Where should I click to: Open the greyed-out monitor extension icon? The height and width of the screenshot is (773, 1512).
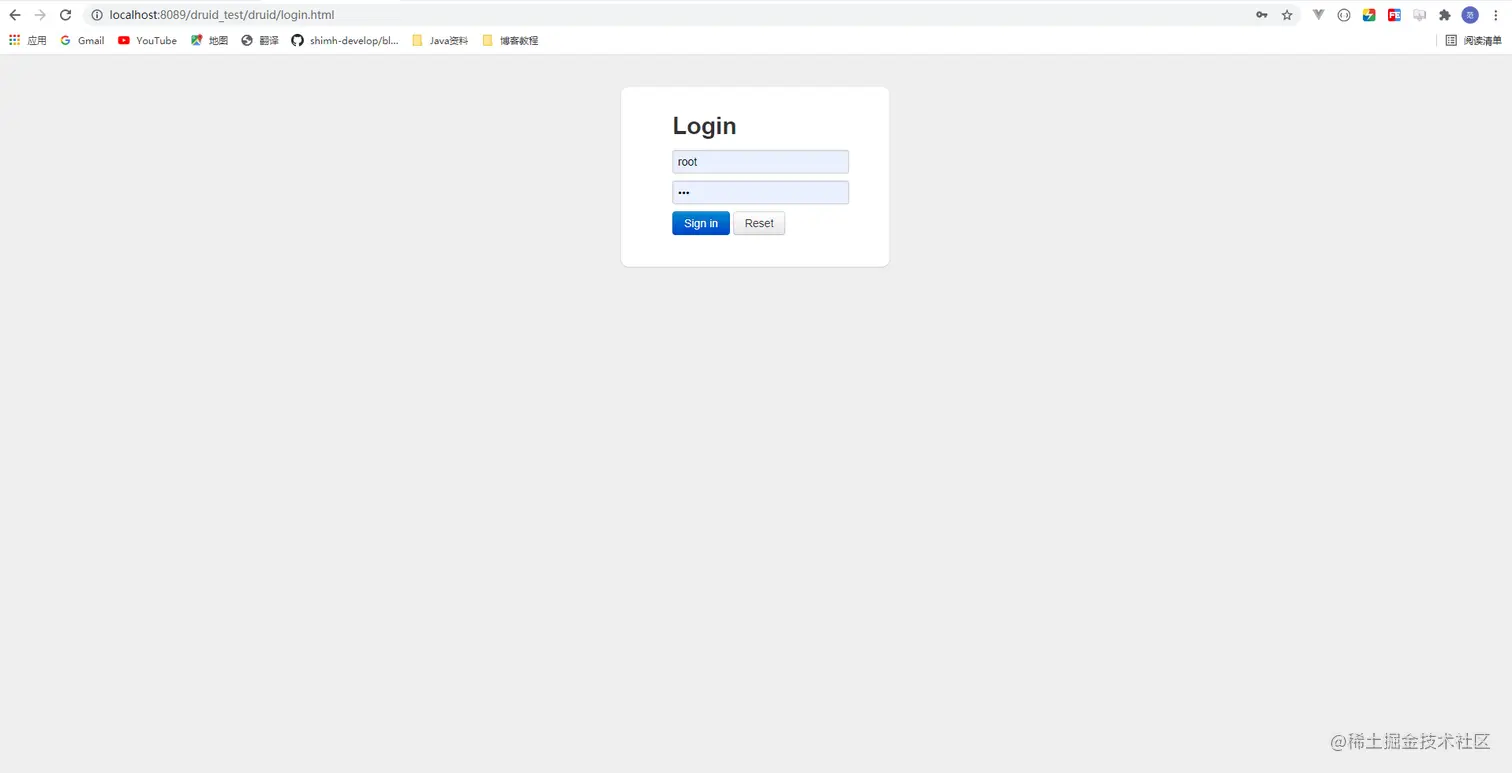pyautogui.click(x=1419, y=15)
